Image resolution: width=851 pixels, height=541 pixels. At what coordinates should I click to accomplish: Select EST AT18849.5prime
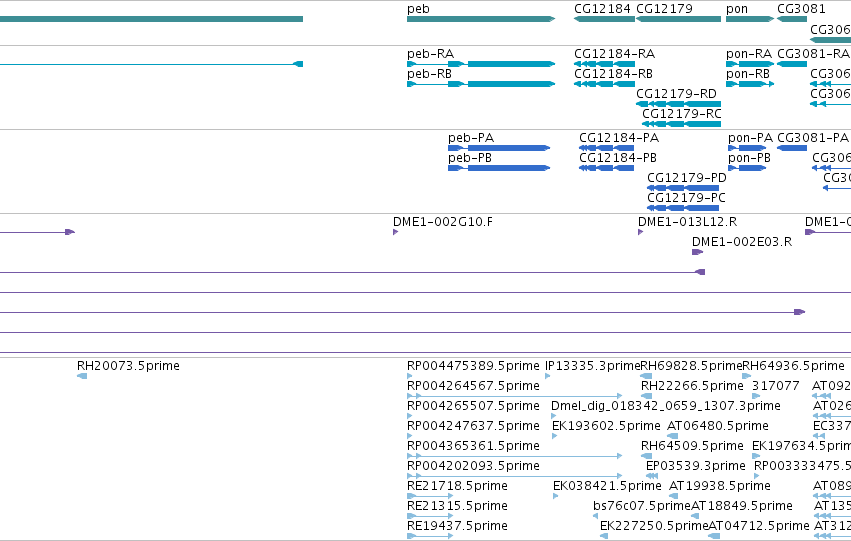695,517
